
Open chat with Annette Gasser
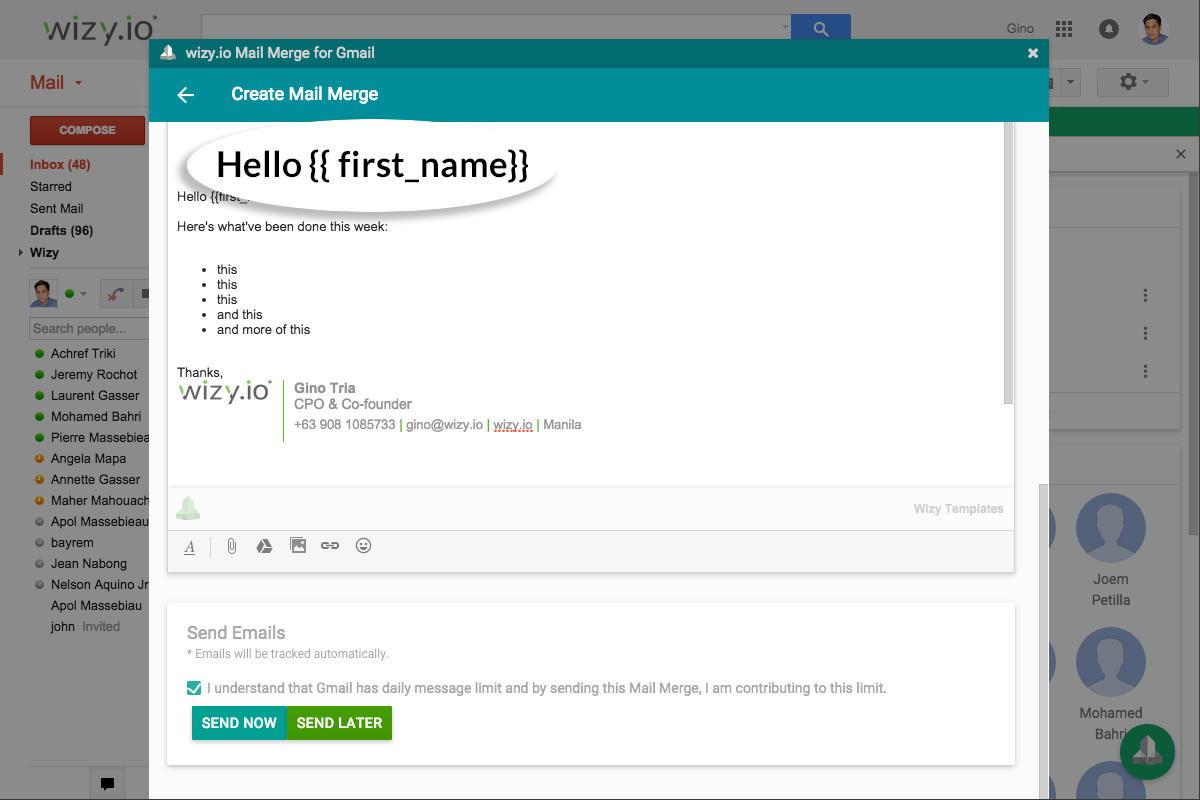click(95, 480)
